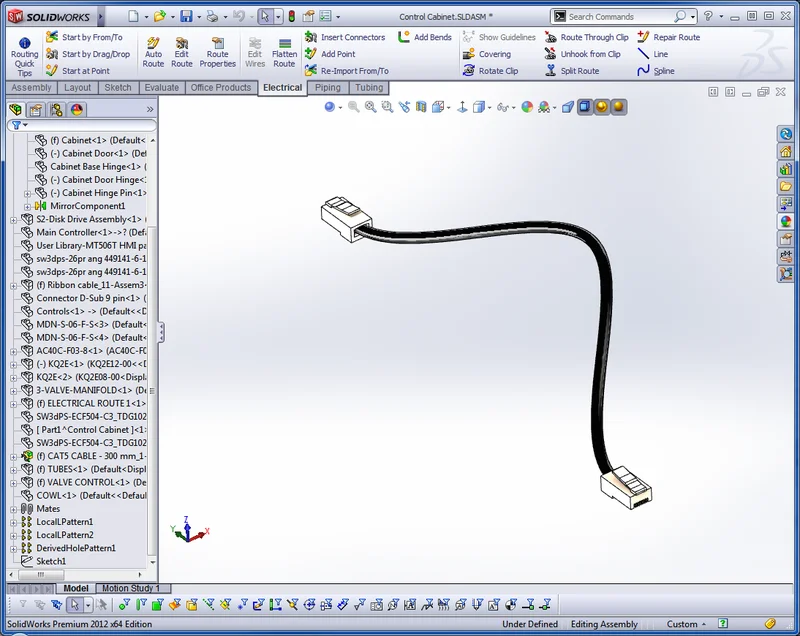800x636 pixels.
Task: Click in the Search Commands field
Action: (620, 16)
